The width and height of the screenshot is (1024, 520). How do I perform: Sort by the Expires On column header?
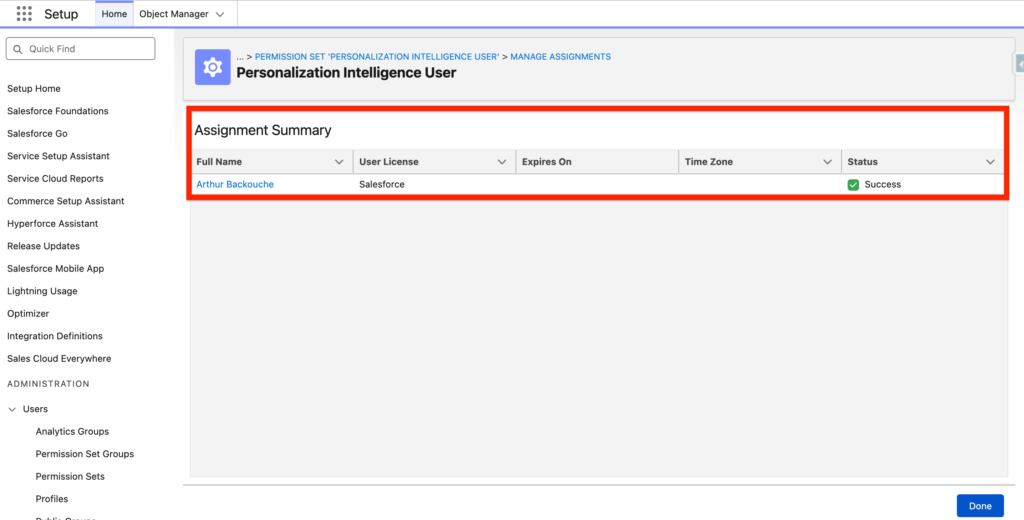[547, 162]
